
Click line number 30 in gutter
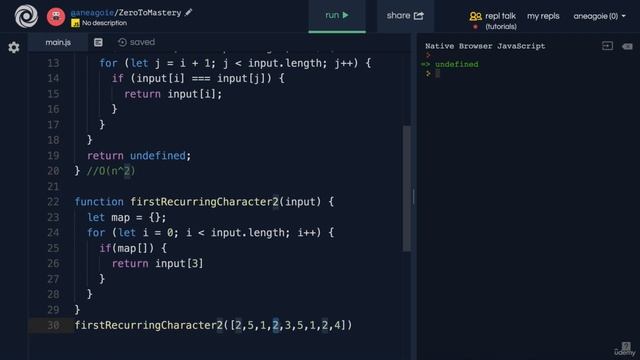(53, 325)
